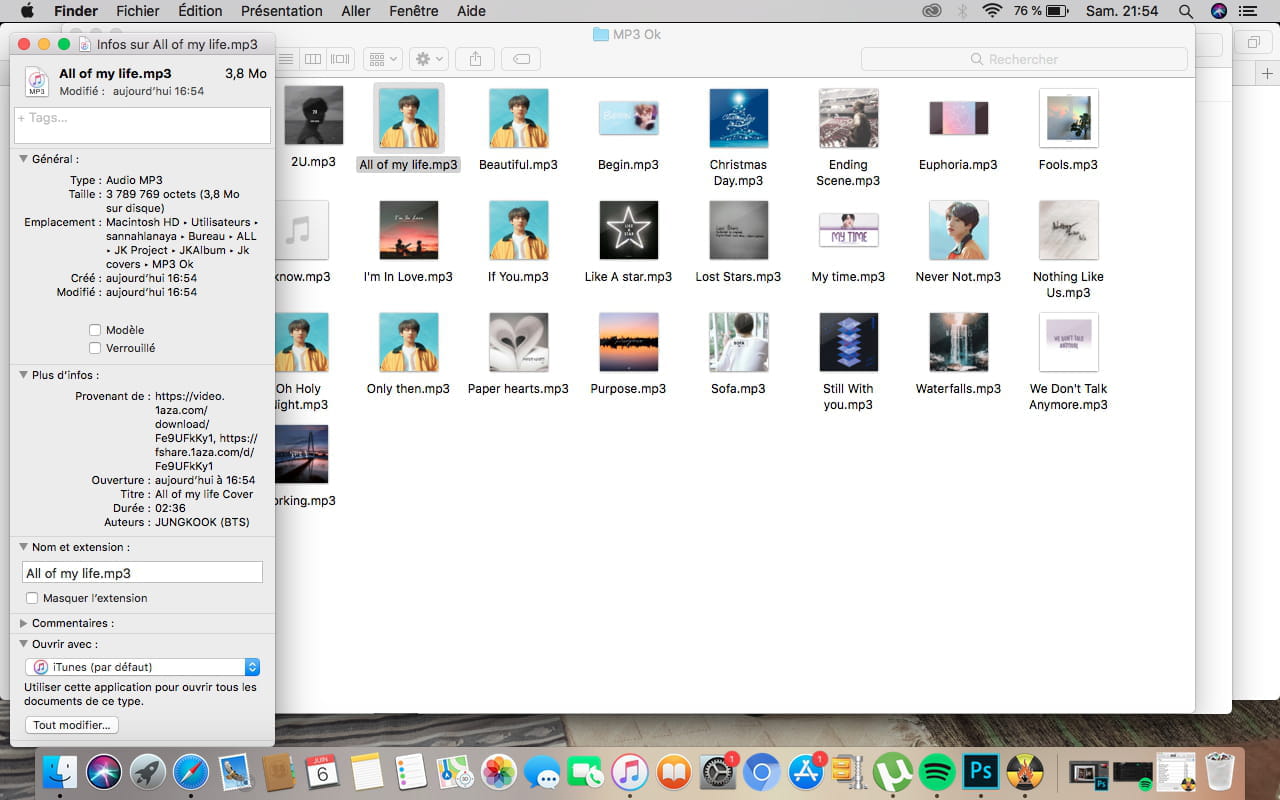
Task: Click the All of my life.mp3 name field
Action: [142, 573]
